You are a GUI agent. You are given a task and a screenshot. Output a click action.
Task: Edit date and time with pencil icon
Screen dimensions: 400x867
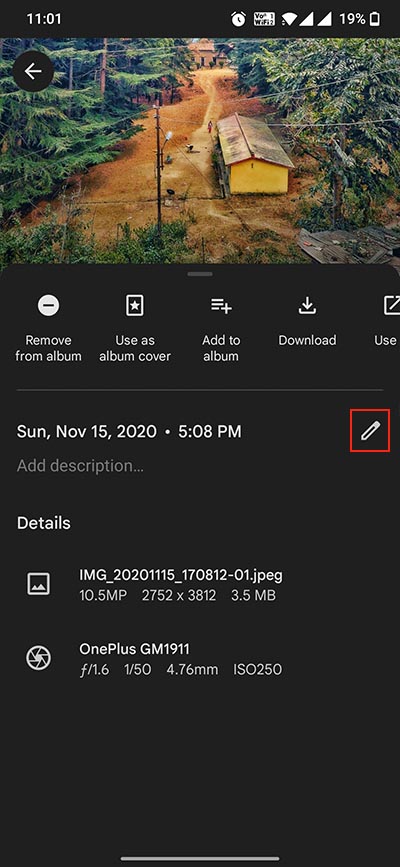(x=370, y=431)
